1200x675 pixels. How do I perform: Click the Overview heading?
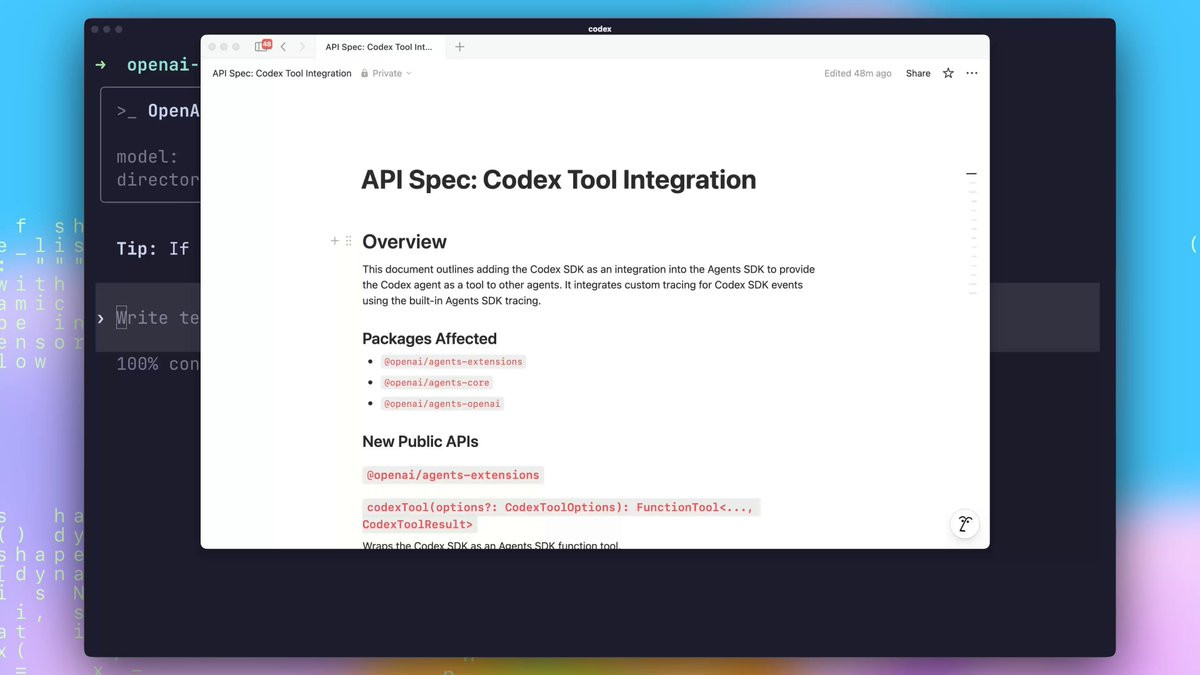(x=404, y=242)
